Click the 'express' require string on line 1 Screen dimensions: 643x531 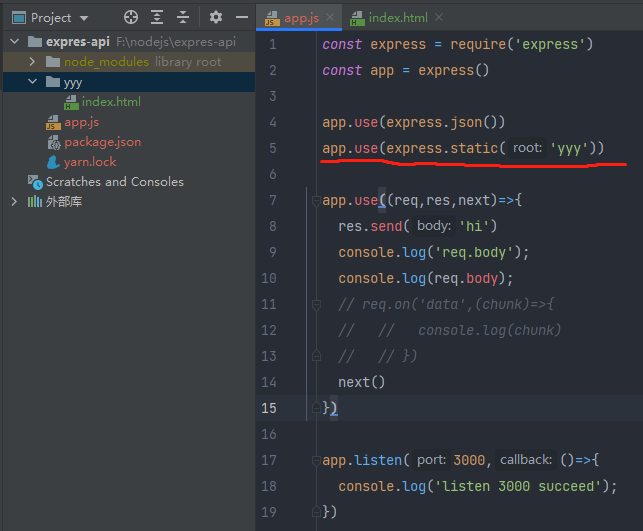click(550, 44)
